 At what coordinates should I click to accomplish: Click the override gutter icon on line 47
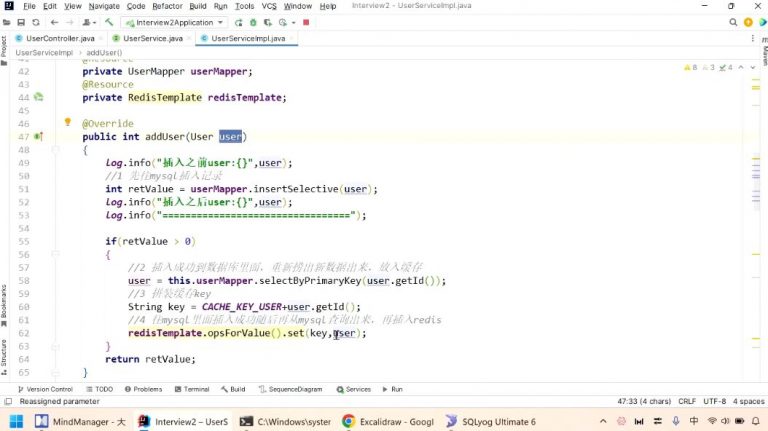coord(38,137)
